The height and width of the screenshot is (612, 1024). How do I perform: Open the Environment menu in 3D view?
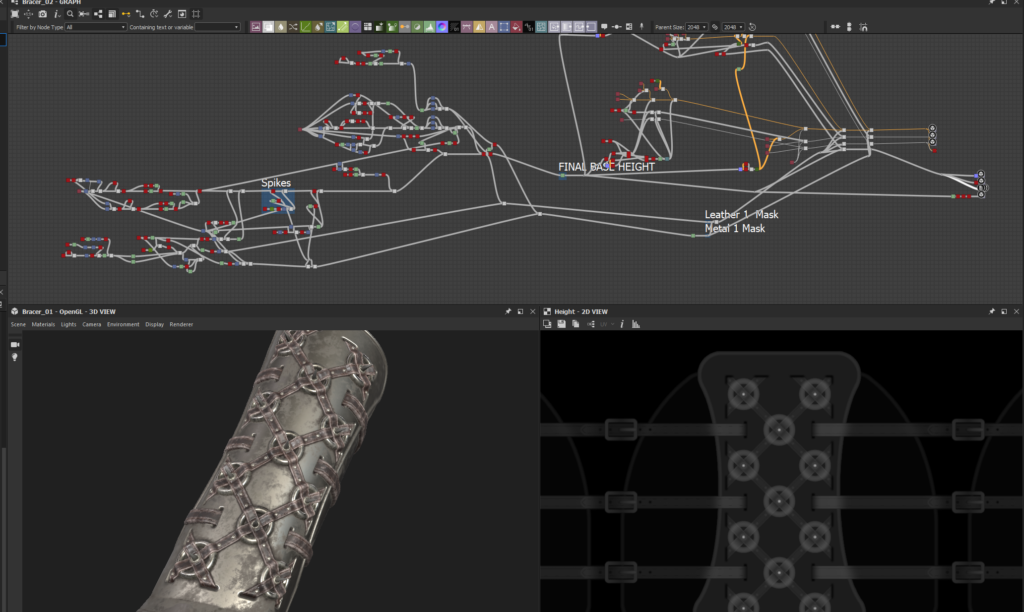124,325
